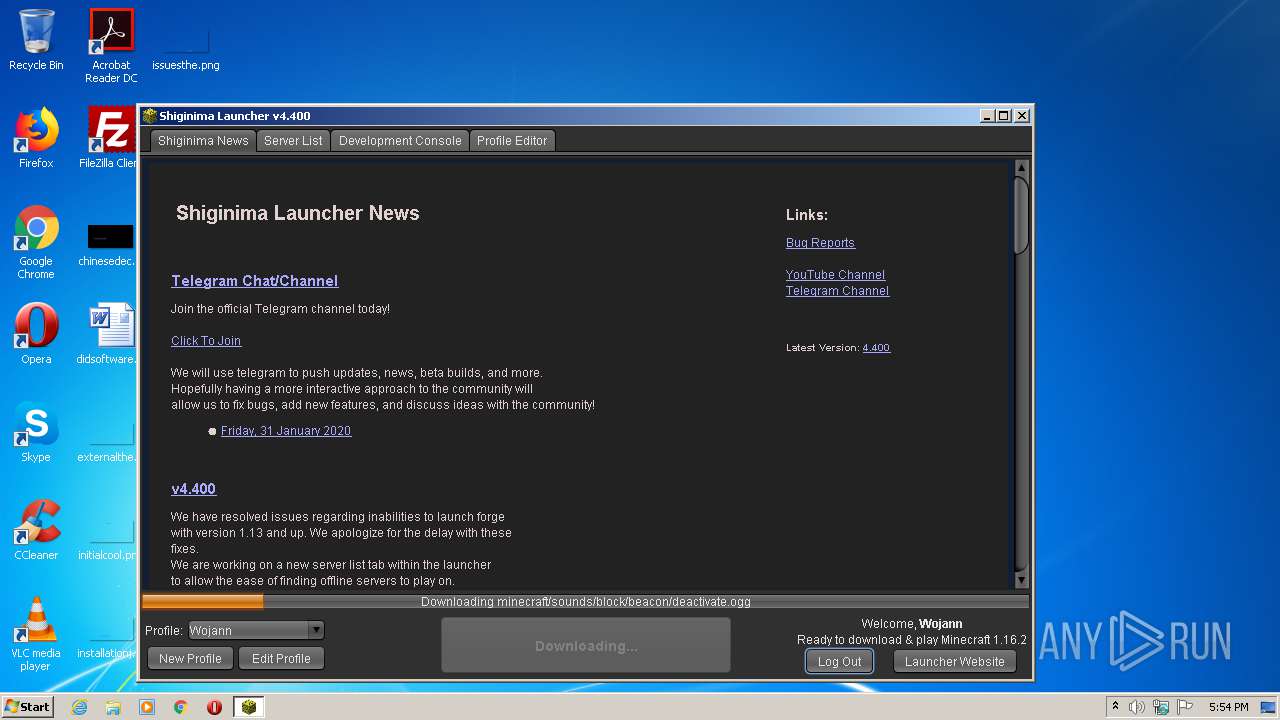Open the YouTube Channel link
The height and width of the screenshot is (720, 1280).
click(x=835, y=275)
